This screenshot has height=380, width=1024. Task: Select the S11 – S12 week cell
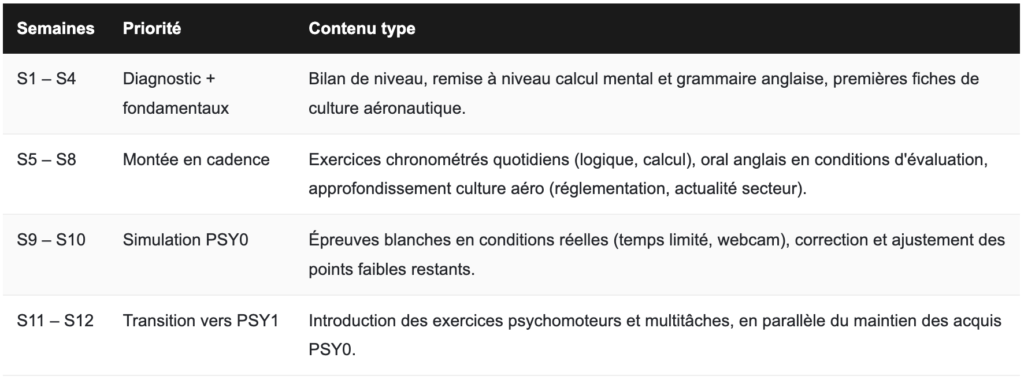pyautogui.click(x=55, y=321)
